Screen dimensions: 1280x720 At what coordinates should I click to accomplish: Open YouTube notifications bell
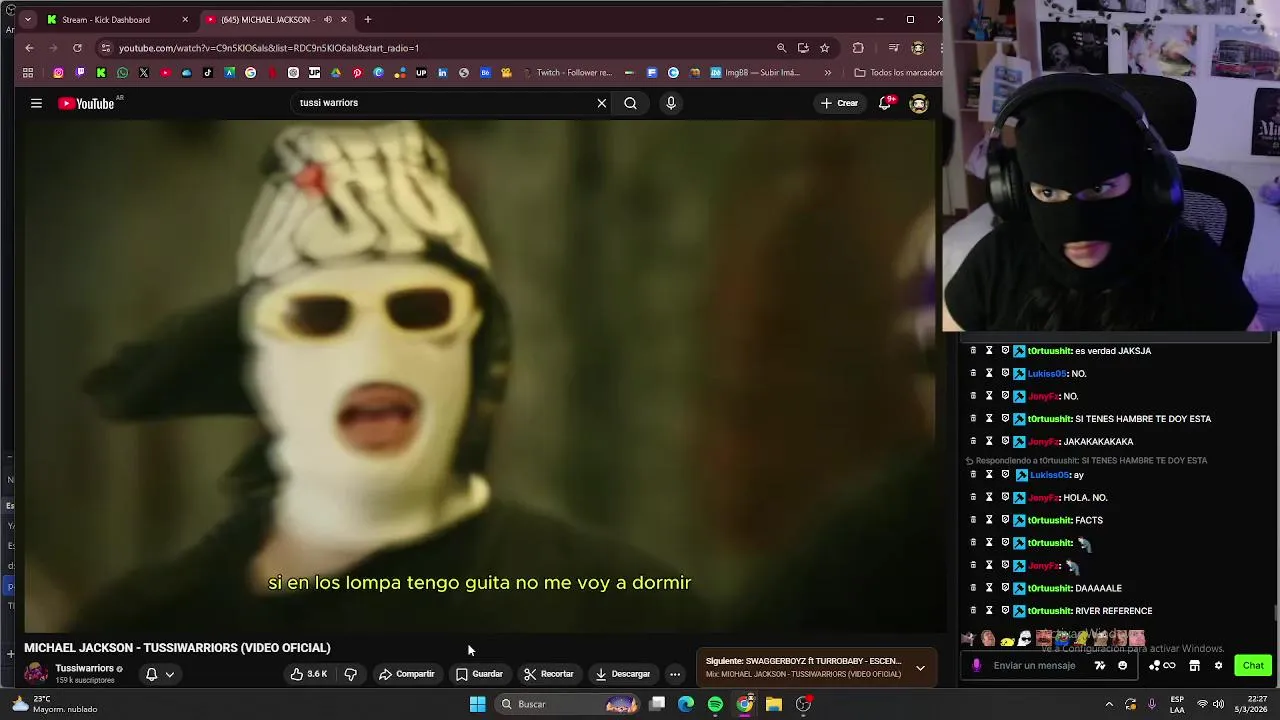885,103
